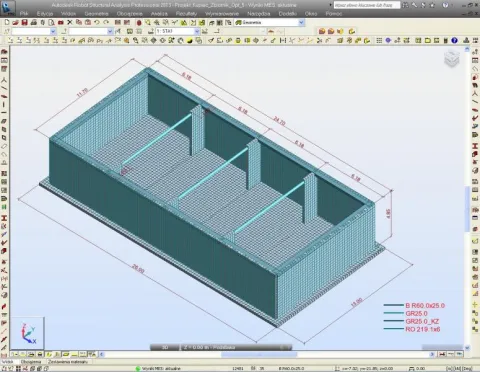Click the XYZ axis orientation widget

28,333
